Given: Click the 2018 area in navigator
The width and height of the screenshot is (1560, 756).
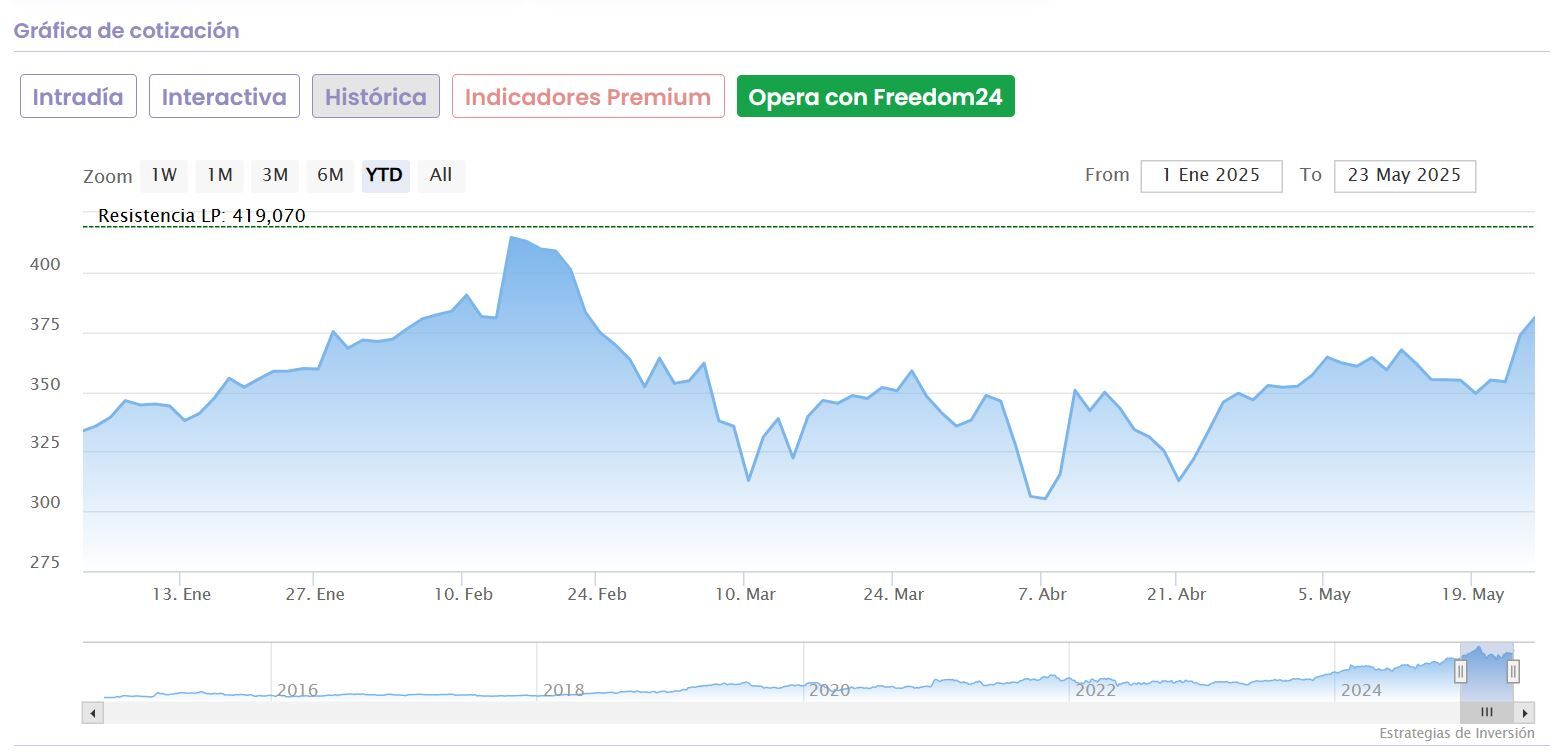Looking at the screenshot, I should click(x=562, y=689).
